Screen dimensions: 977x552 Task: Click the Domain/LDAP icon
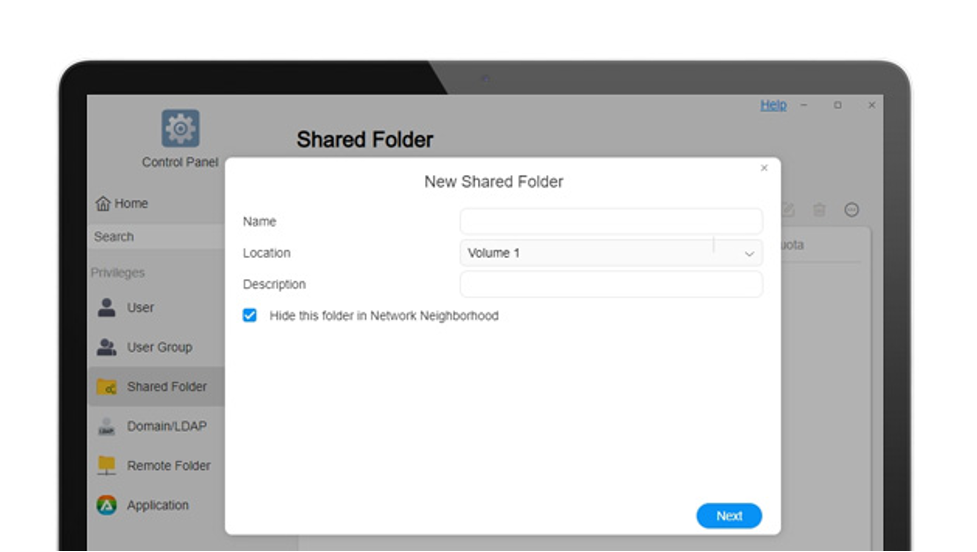[107, 426]
